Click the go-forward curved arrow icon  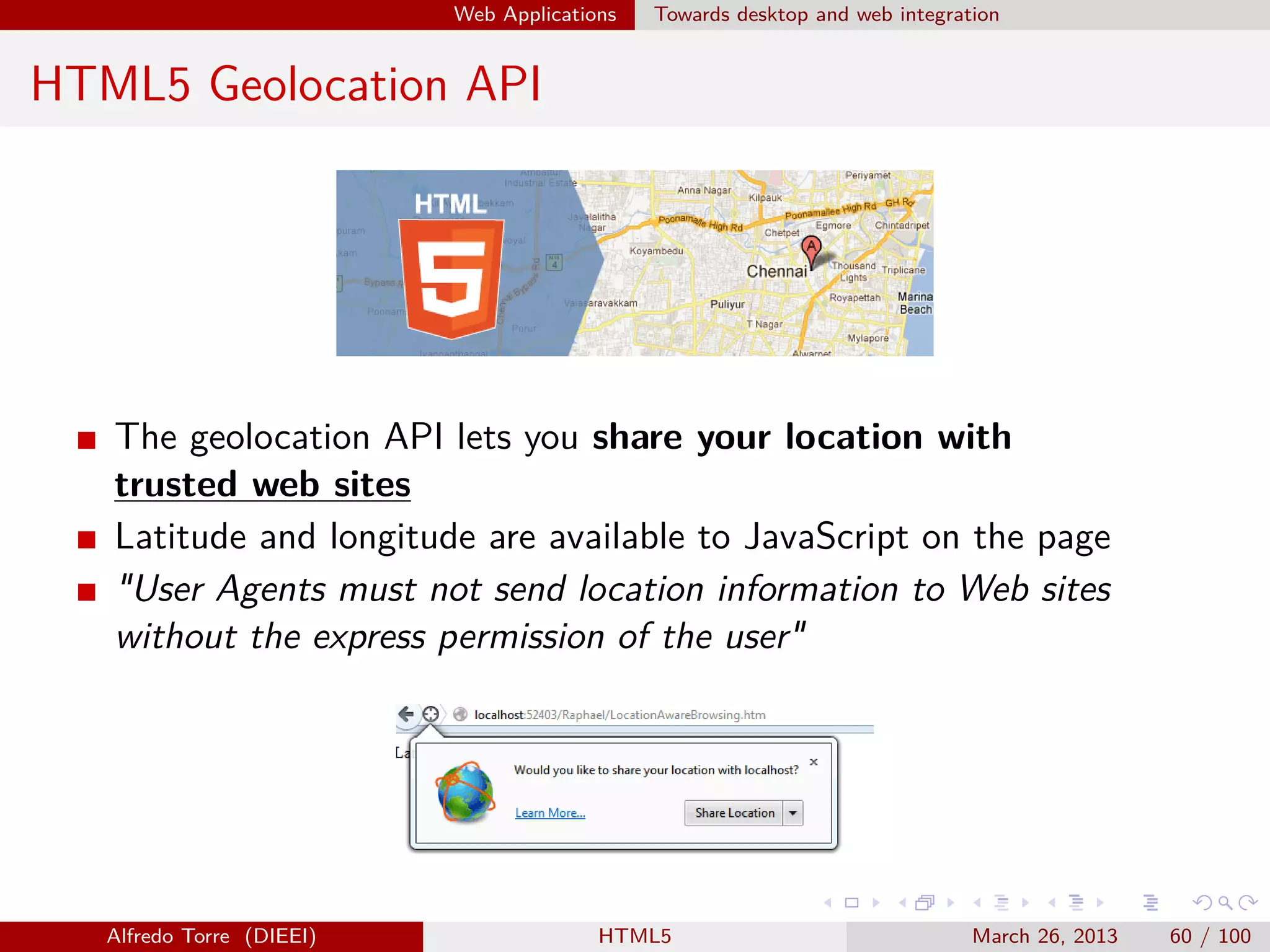pos(1248,903)
